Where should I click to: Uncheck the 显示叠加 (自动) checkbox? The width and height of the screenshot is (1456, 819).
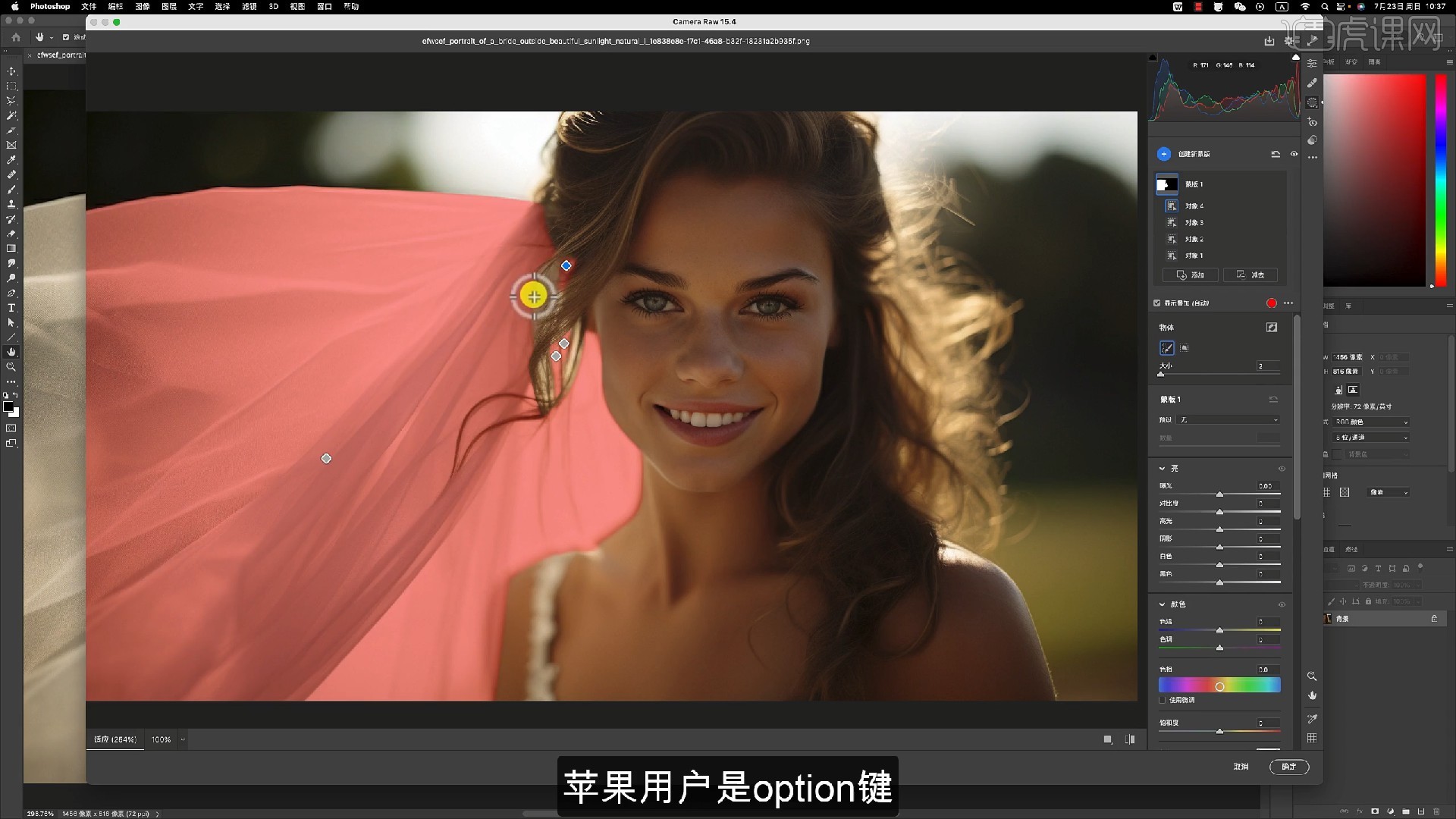pyautogui.click(x=1156, y=303)
